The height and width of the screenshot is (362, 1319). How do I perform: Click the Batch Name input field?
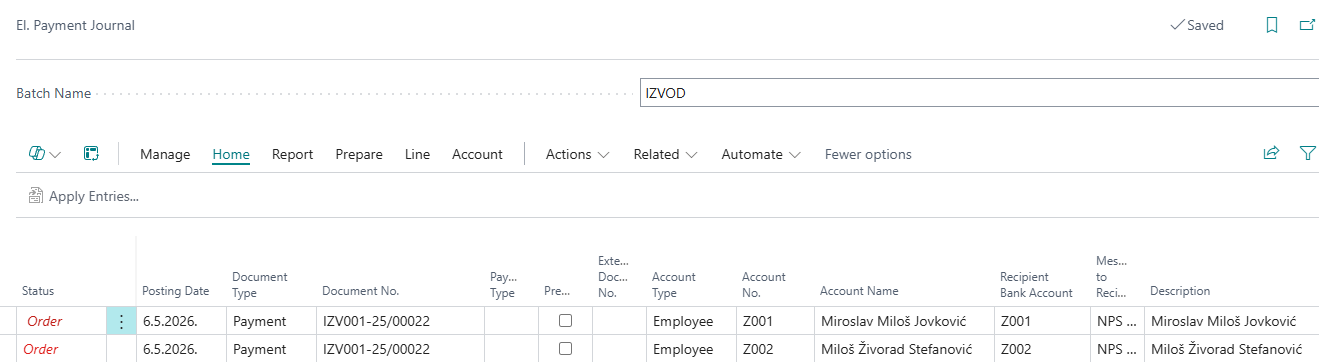pyautogui.click(x=979, y=93)
